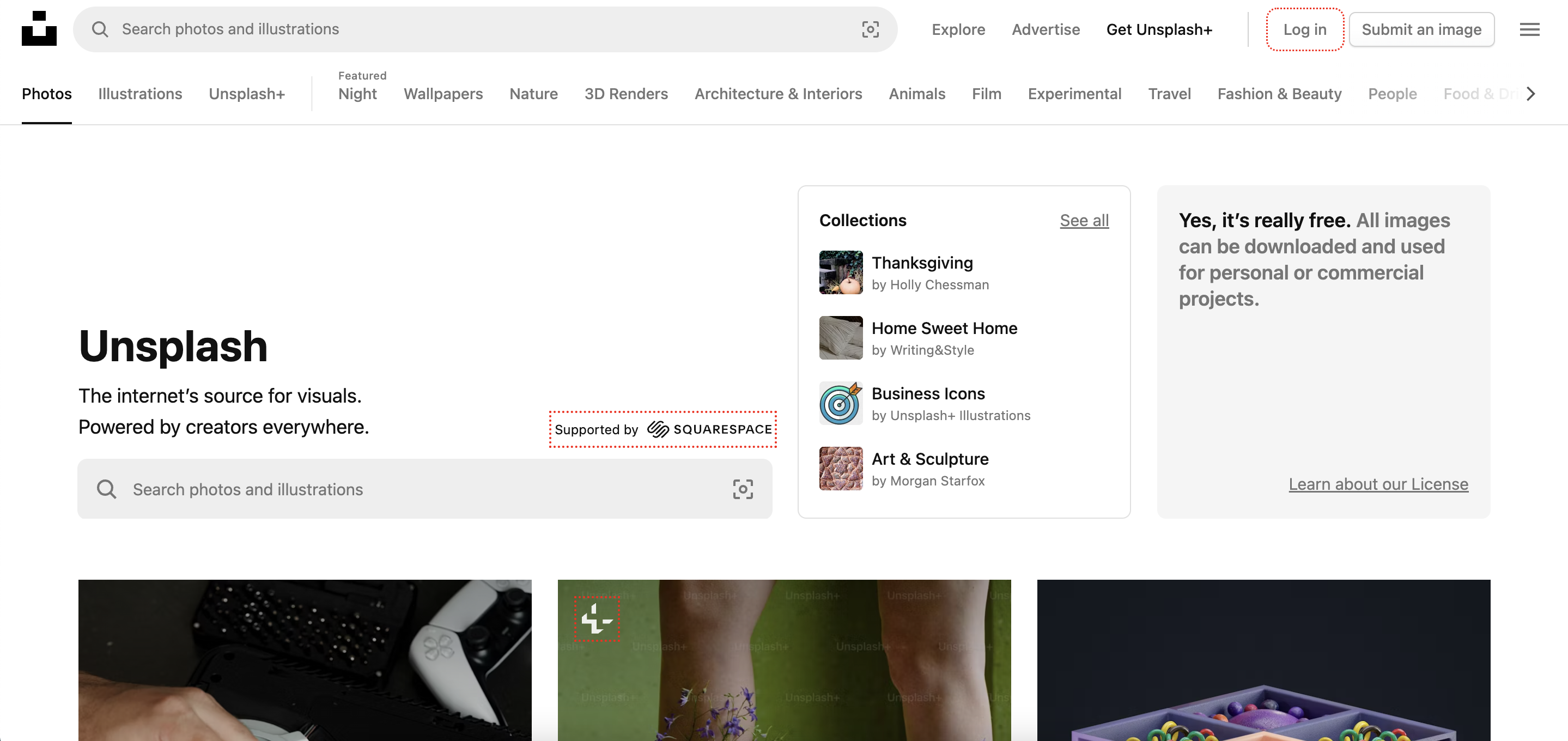The height and width of the screenshot is (741, 1568).
Task: Open the Film category
Action: [986, 94]
